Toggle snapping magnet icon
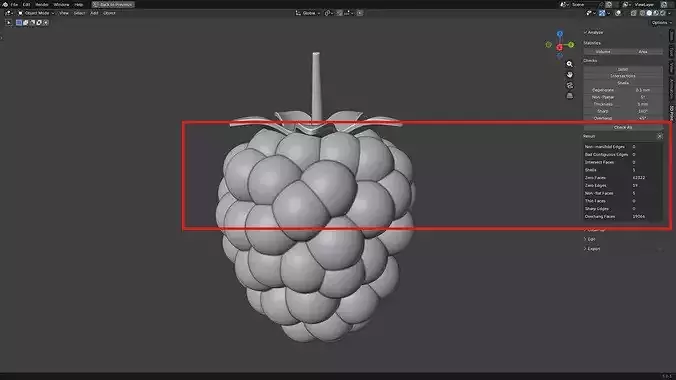The height and width of the screenshot is (380, 676). point(339,13)
